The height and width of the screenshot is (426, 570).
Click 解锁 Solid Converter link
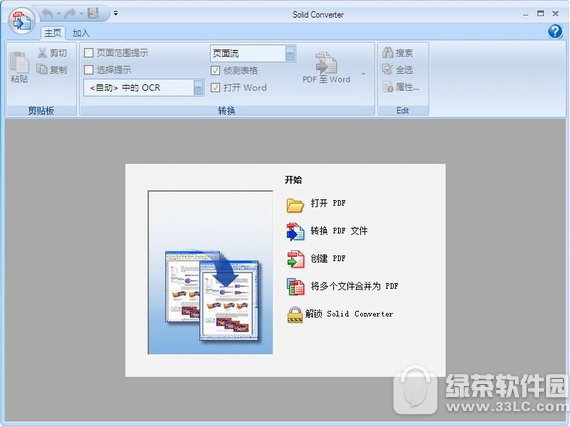point(349,314)
